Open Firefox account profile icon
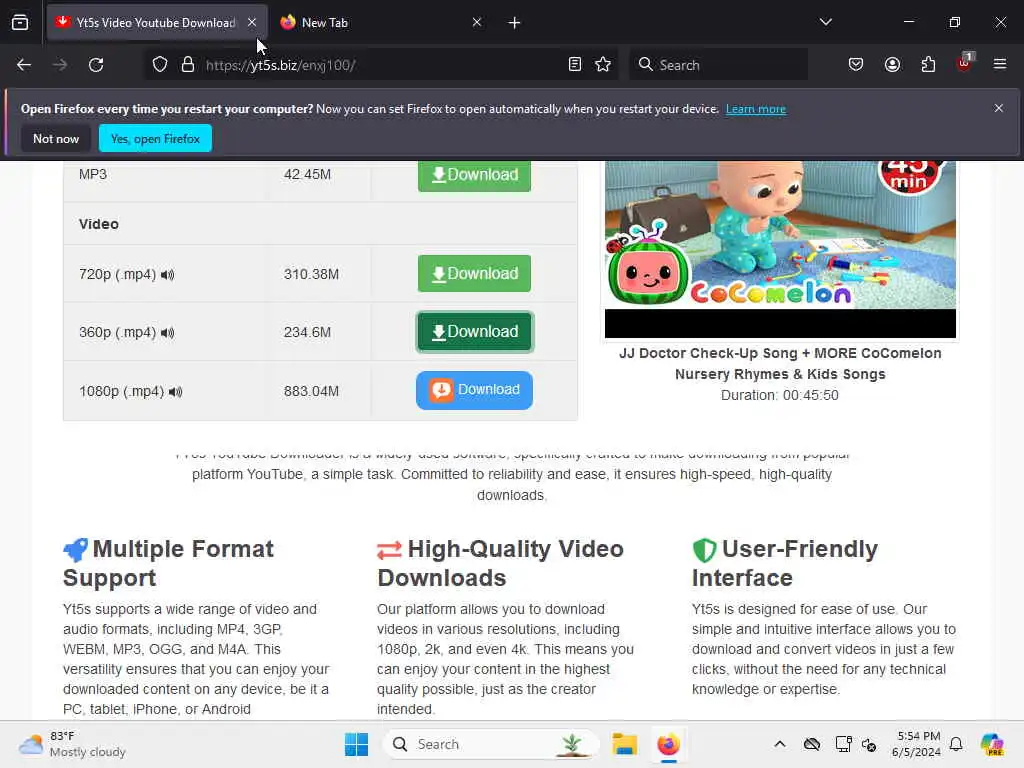 tap(892, 65)
